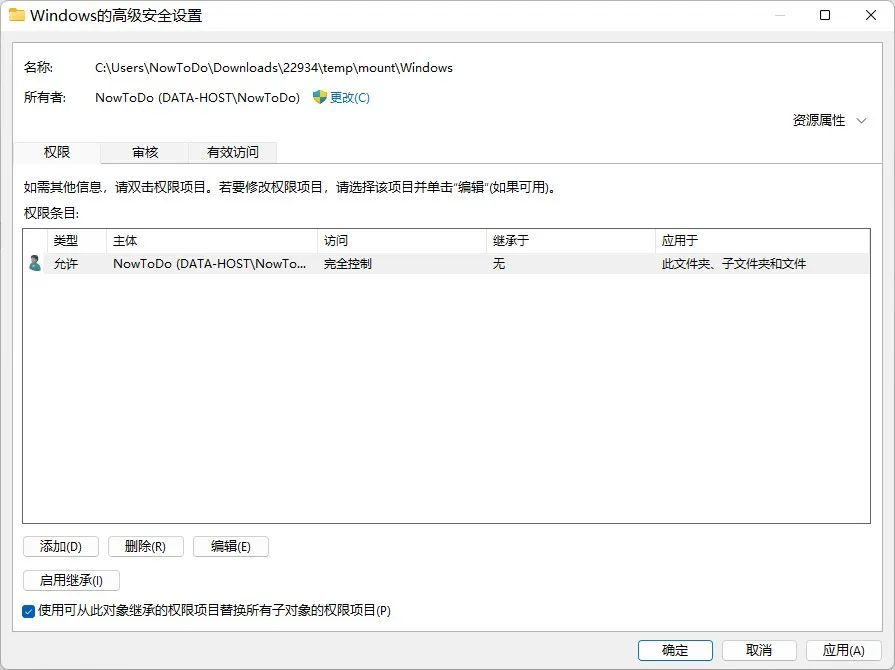Sort by the 访问 column header
This screenshot has width=895, height=670.
point(402,241)
